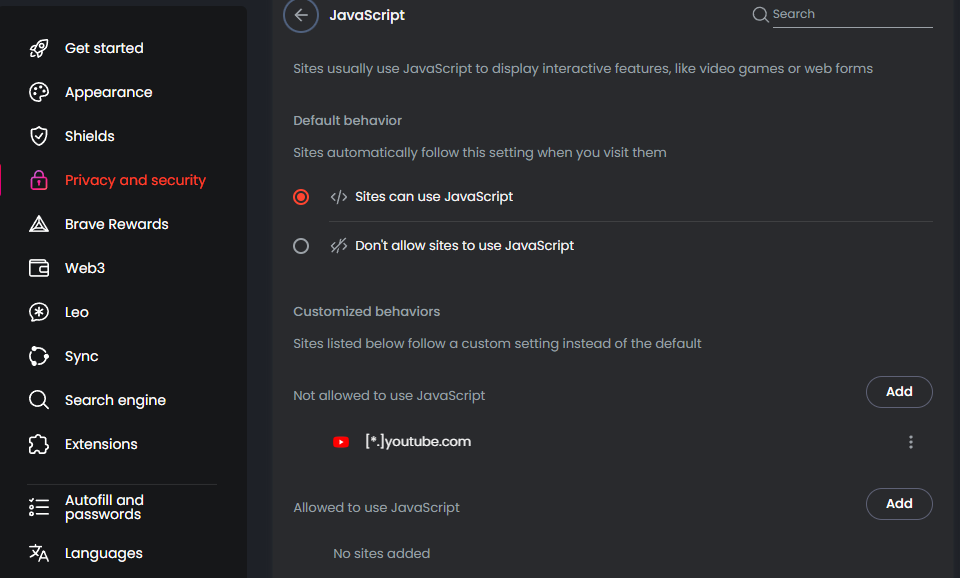Screen dimensions: 960x578
Task: Open Shields using the shield icon
Action: [x=39, y=136]
